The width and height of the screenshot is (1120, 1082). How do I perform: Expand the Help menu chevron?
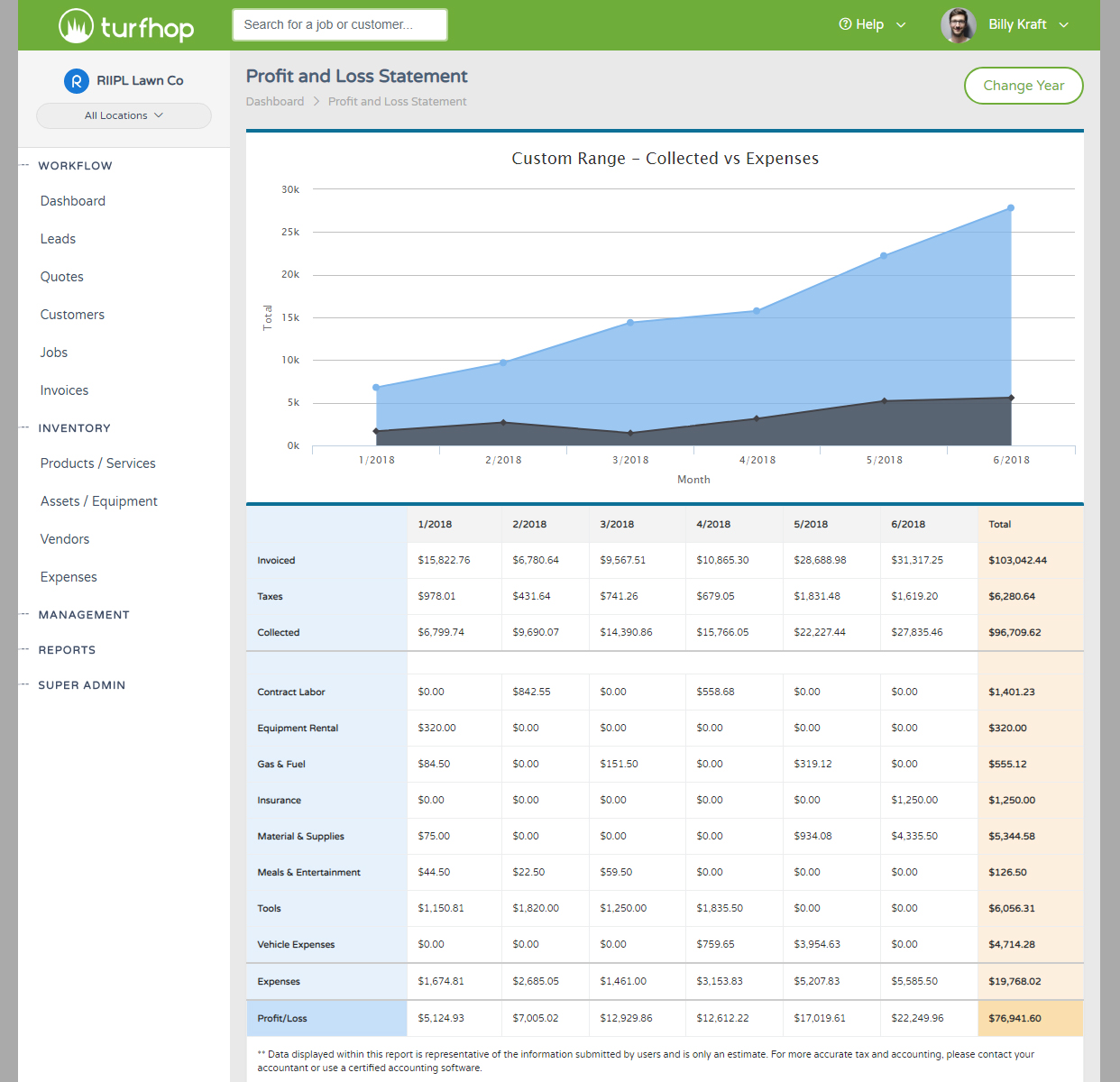[x=901, y=25]
